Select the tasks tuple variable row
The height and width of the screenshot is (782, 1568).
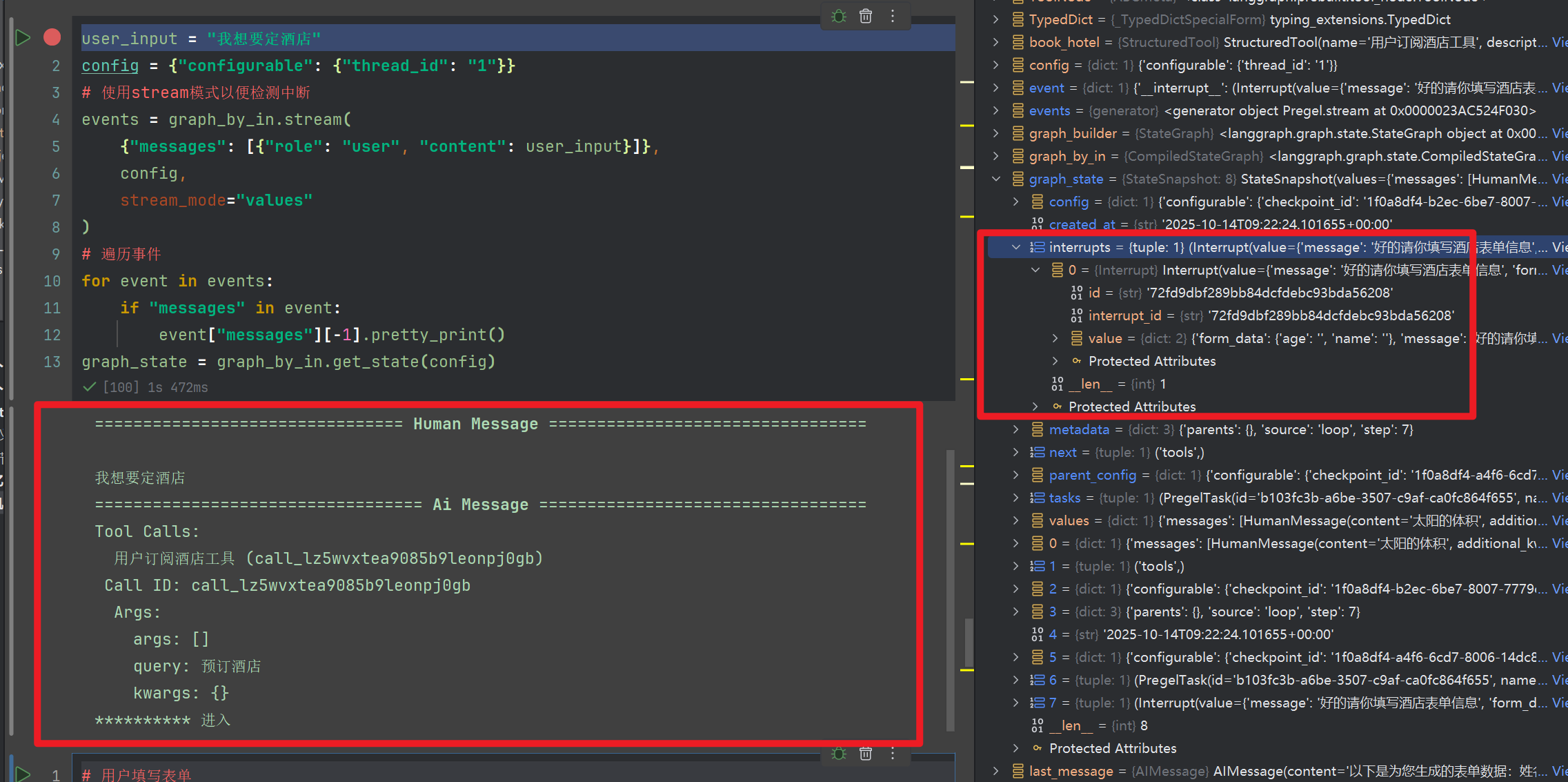pos(1064,498)
